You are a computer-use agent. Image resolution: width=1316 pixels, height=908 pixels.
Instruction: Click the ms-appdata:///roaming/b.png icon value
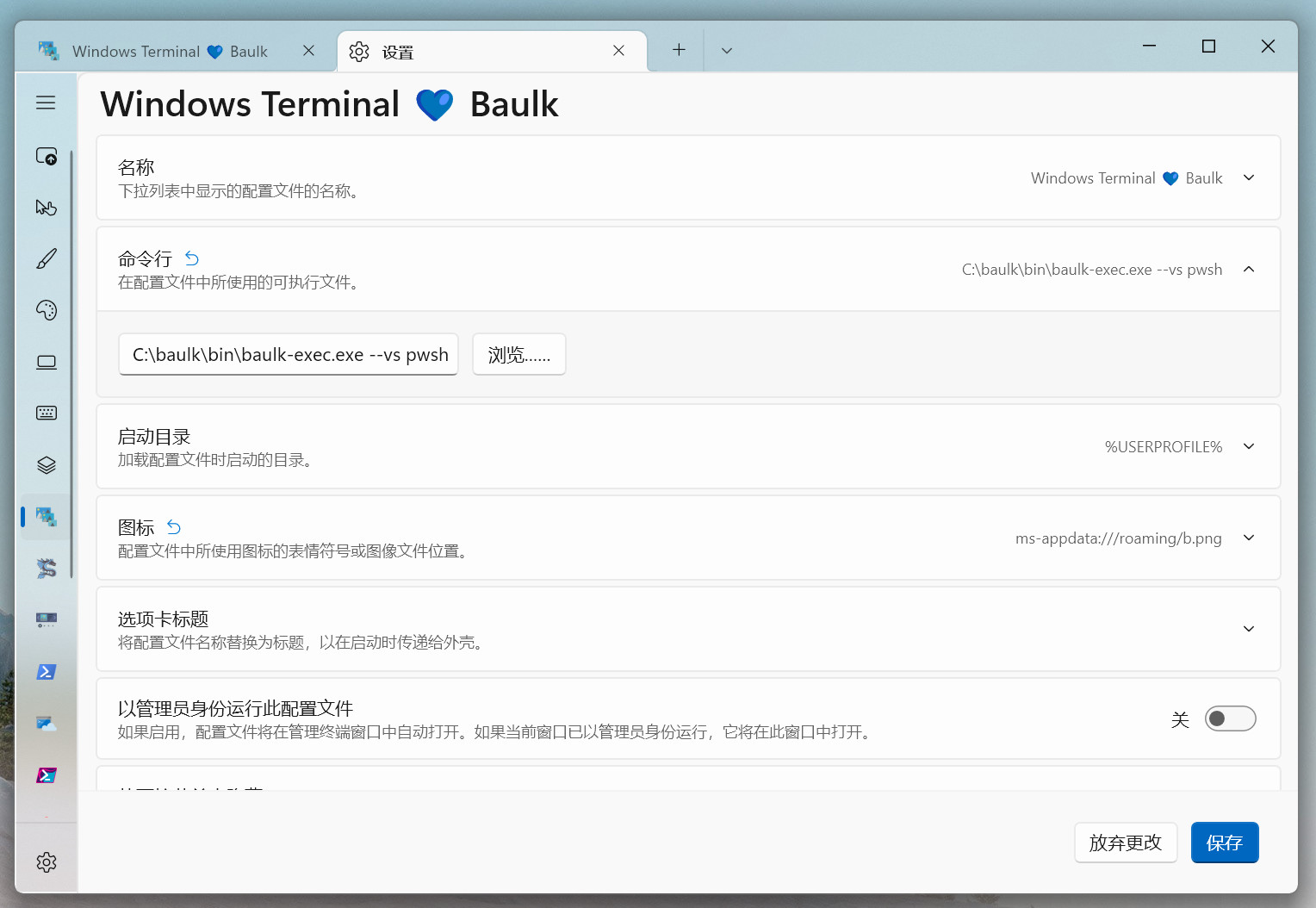tap(1119, 538)
